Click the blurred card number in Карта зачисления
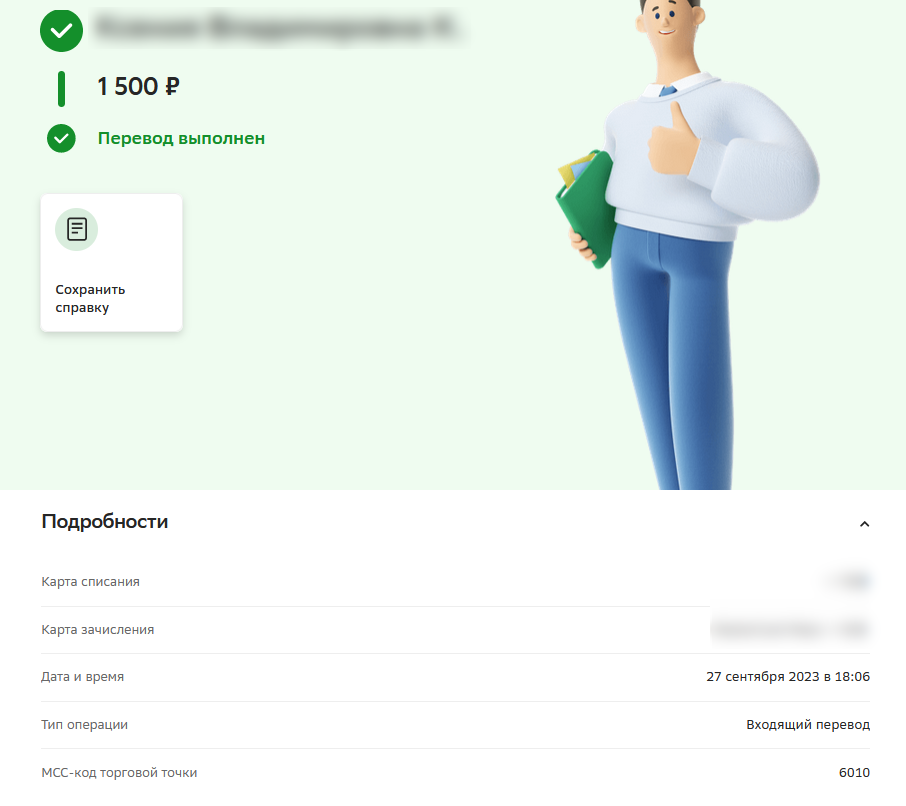The image size is (906, 806). click(790, 629)
